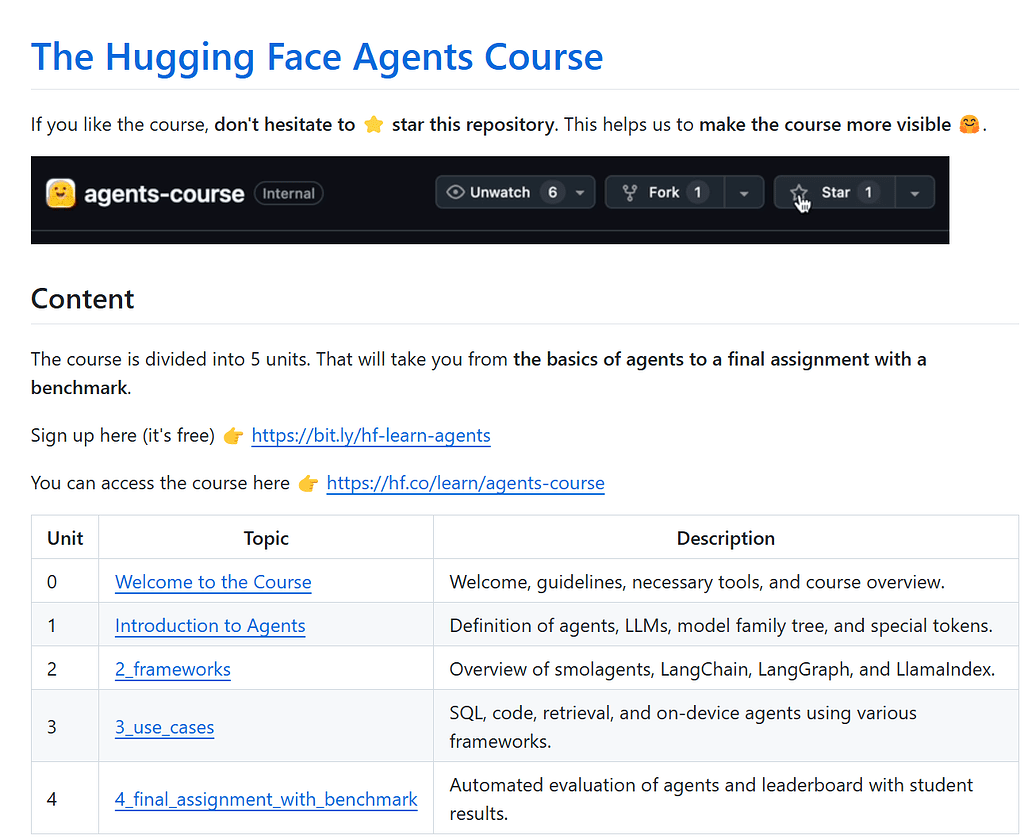Click the 'star this repository' bold text
The height and width of the screenshot is (839, 1024).
tap(473, 124)
